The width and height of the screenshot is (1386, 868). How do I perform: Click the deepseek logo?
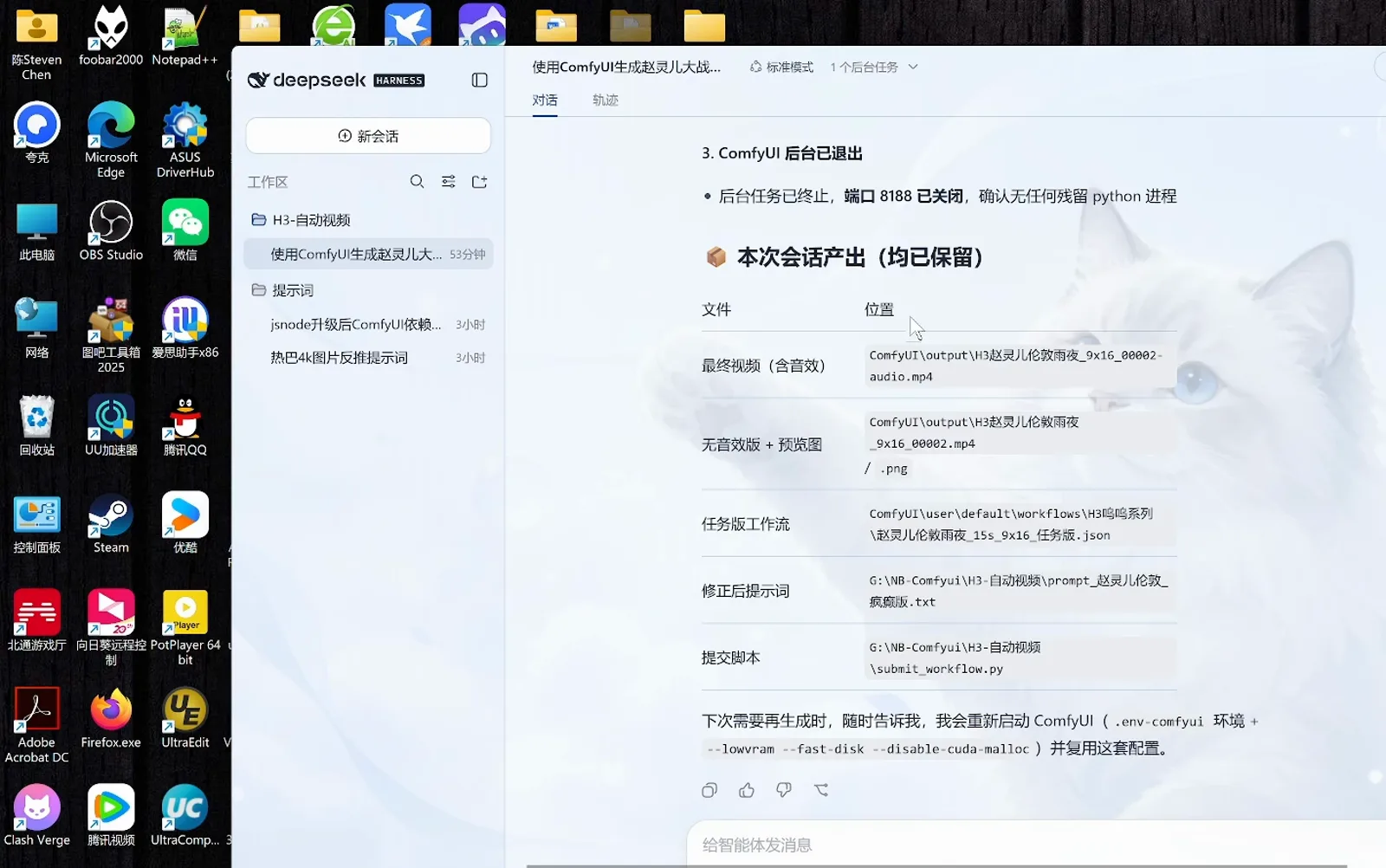[335, 80]
